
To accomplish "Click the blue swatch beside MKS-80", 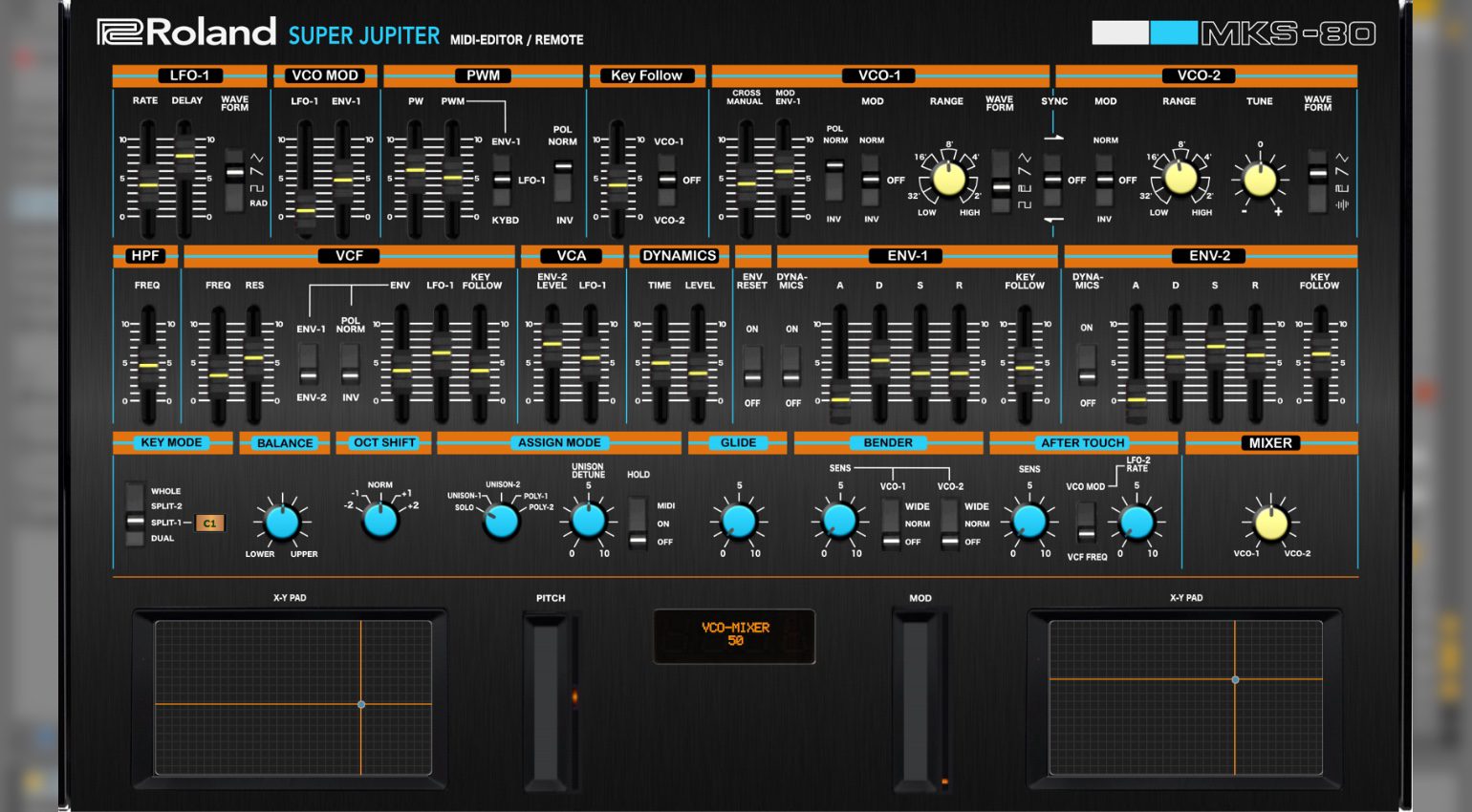I will click(x=1174, y=33).
